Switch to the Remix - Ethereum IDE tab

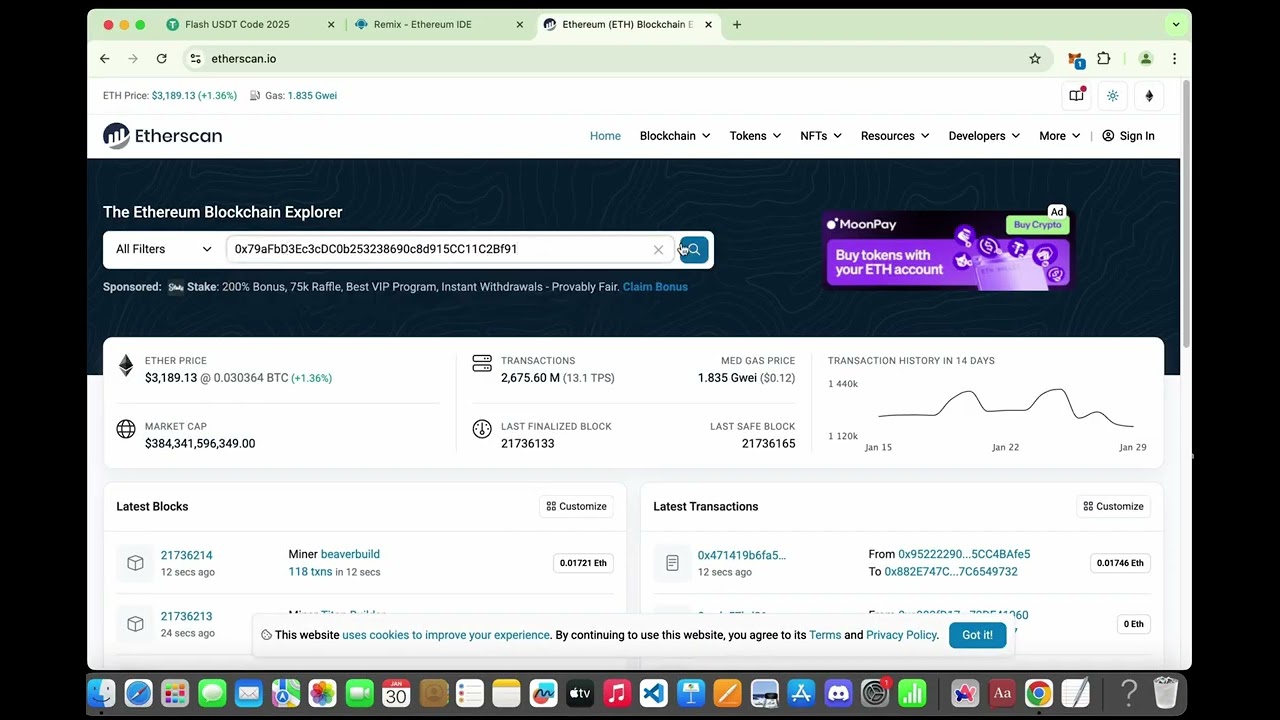point(438,25)
